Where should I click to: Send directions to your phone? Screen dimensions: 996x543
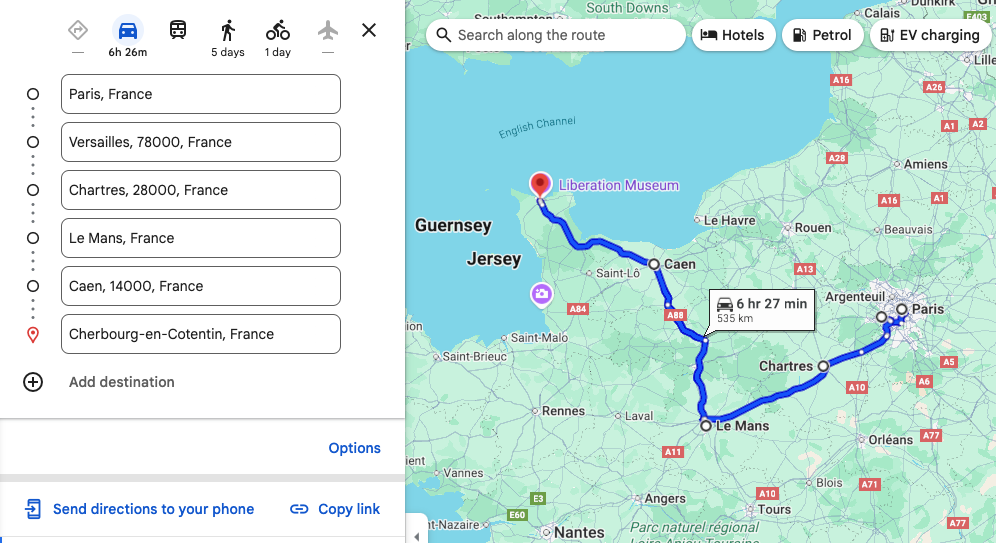[x=140, y=509]
